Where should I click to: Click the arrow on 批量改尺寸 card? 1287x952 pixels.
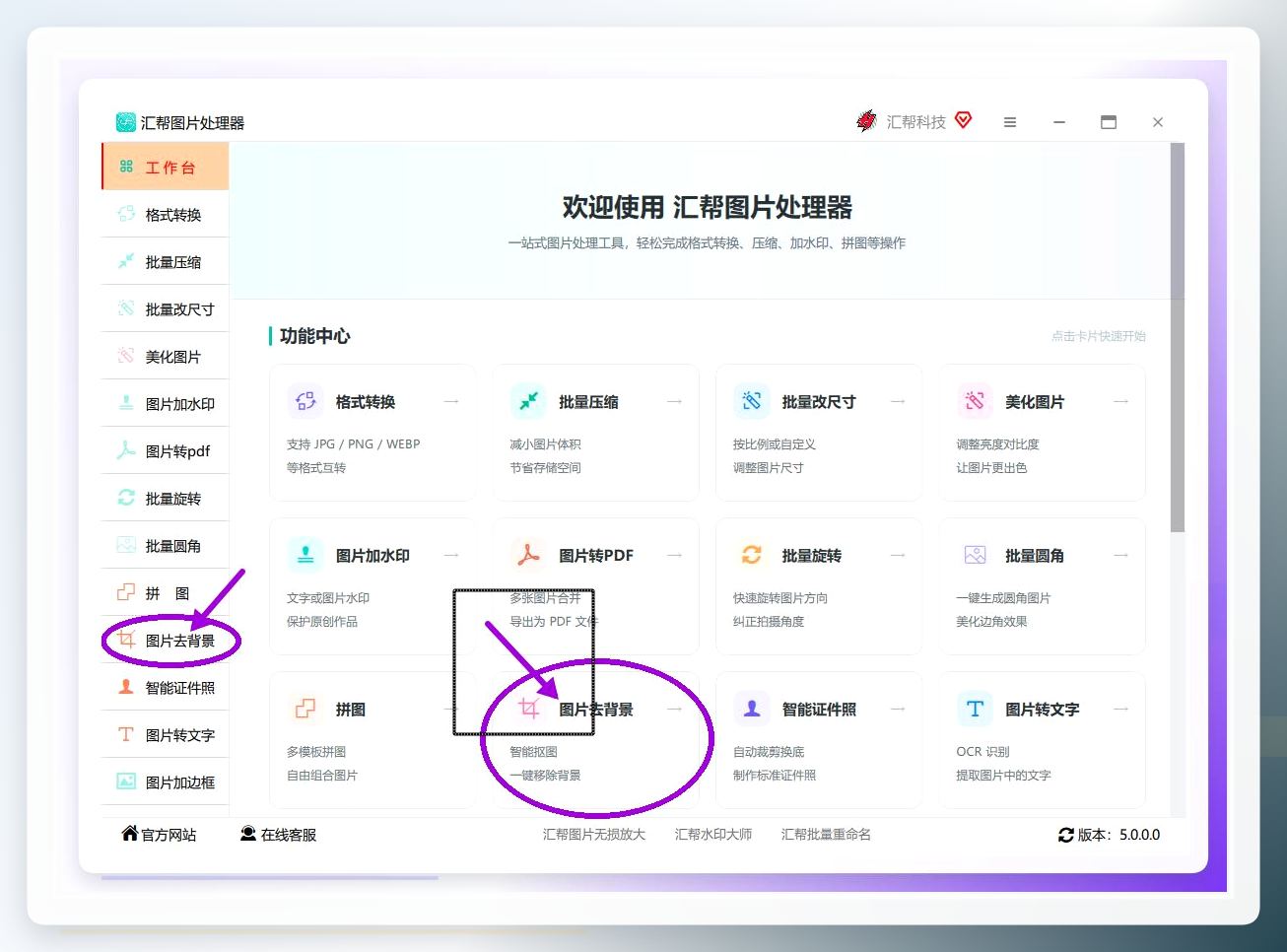(x=898, y=401)
